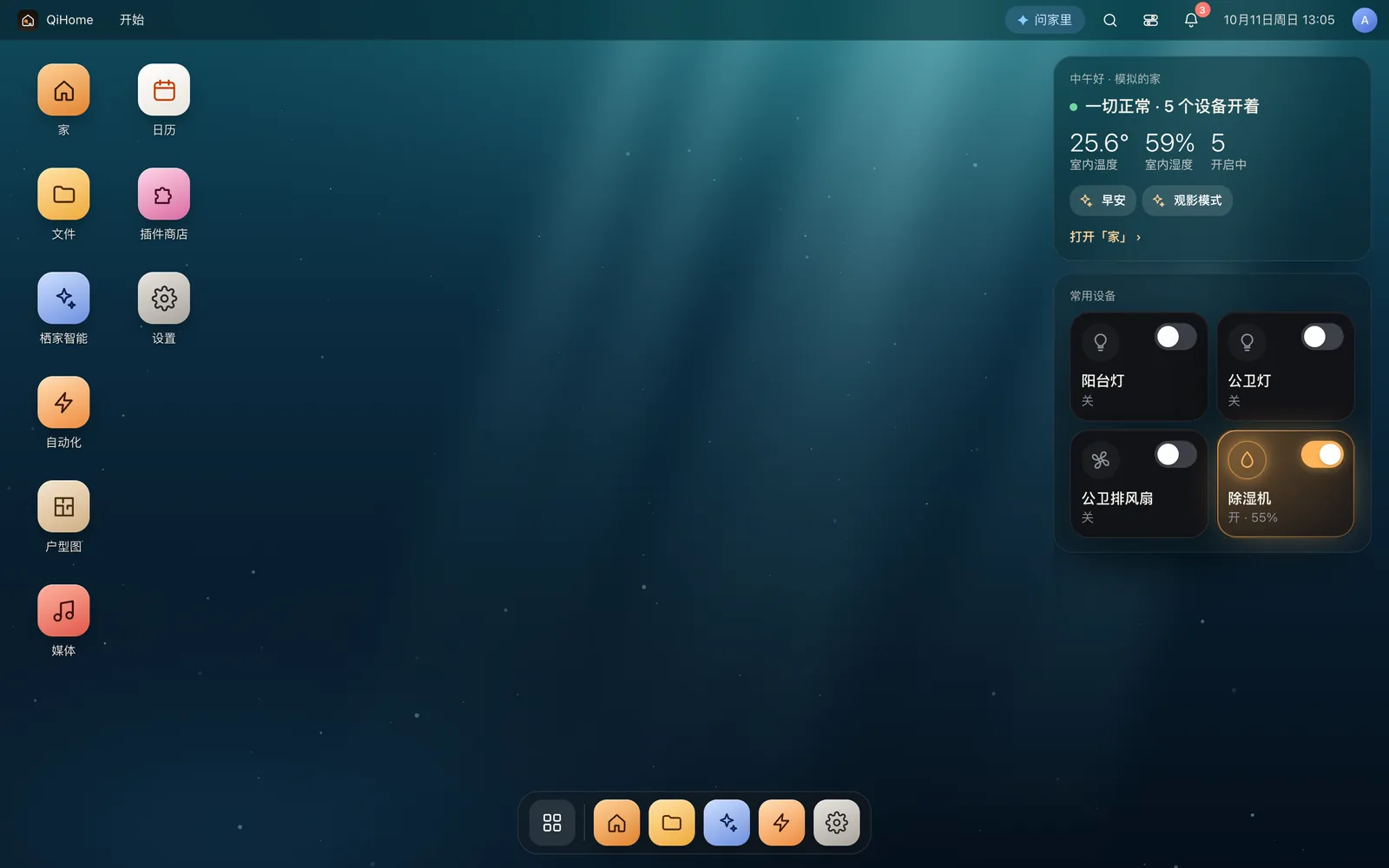Turn on the 公卫排风扇 switch
This screenshot has height=868, width=1389.
click(x=1175, y=454)
